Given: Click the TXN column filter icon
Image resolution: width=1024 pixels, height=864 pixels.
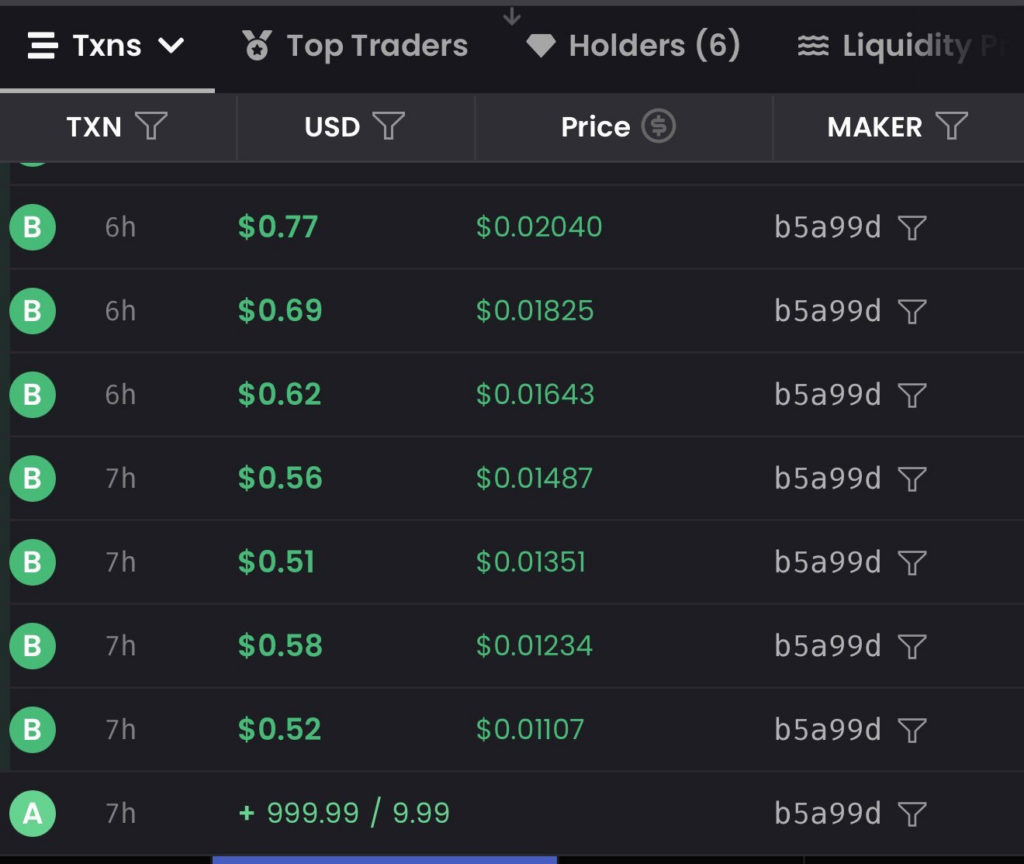Looking at the screenshot, I should pos(151,126).
